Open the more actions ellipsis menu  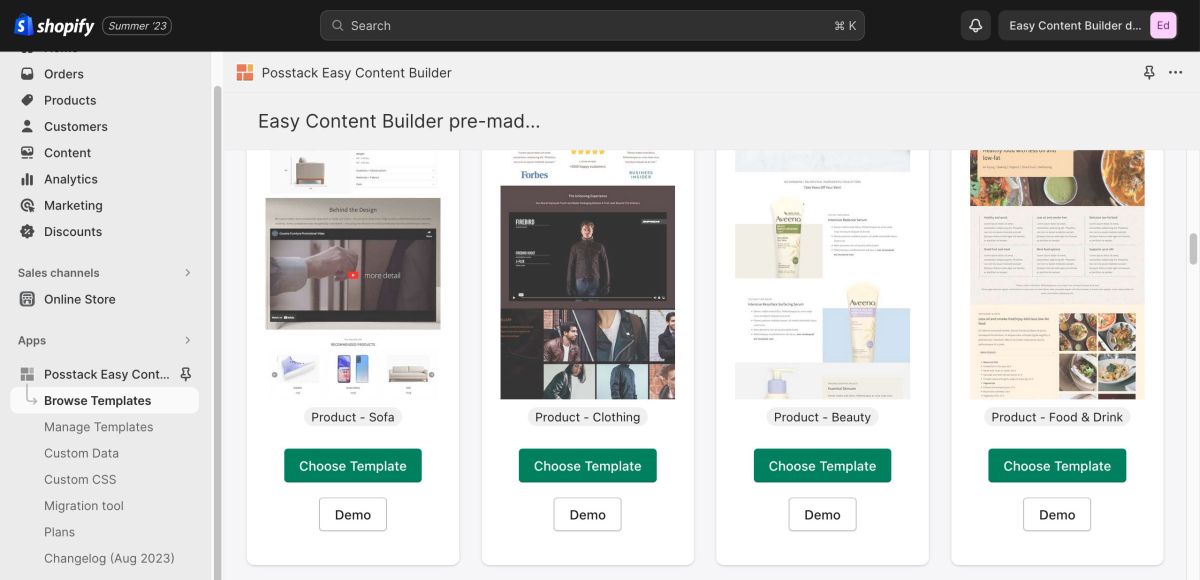[x=1177, y=72]
